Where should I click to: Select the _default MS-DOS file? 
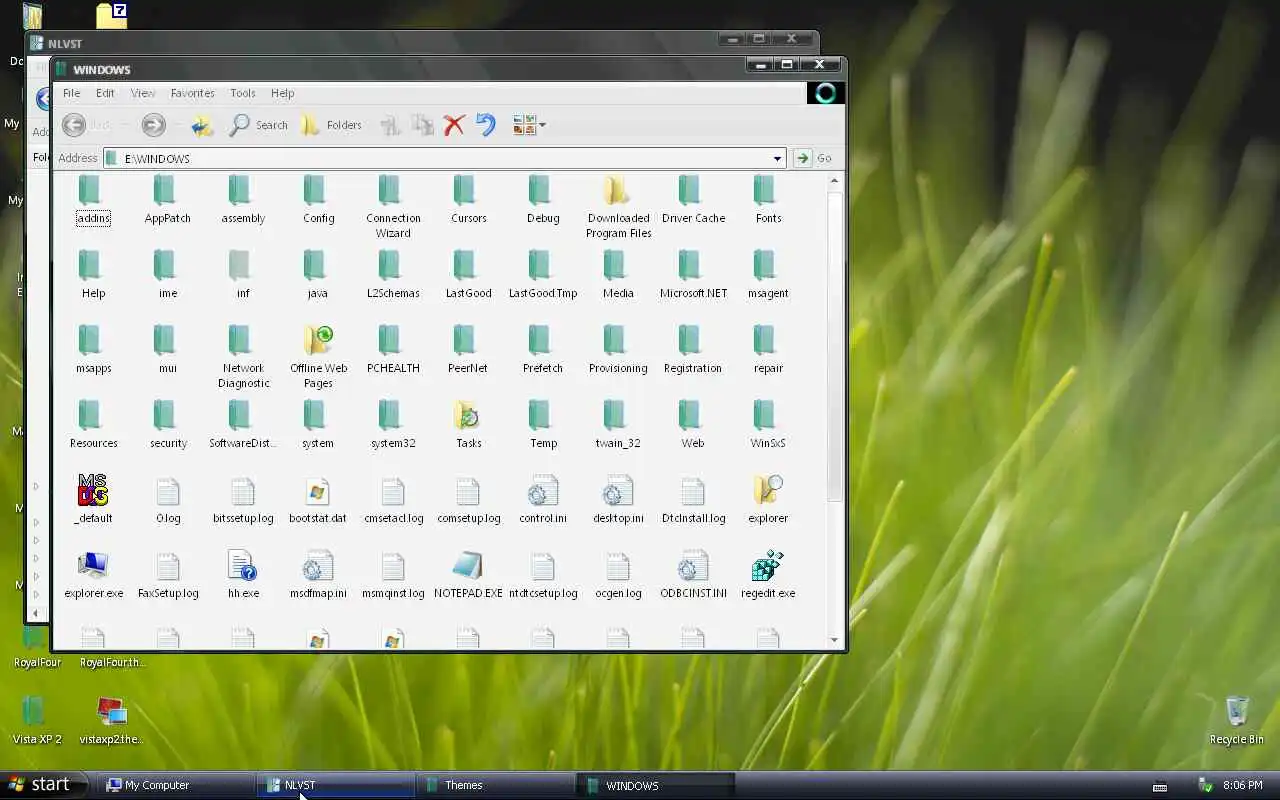click(x=93, y=500)
